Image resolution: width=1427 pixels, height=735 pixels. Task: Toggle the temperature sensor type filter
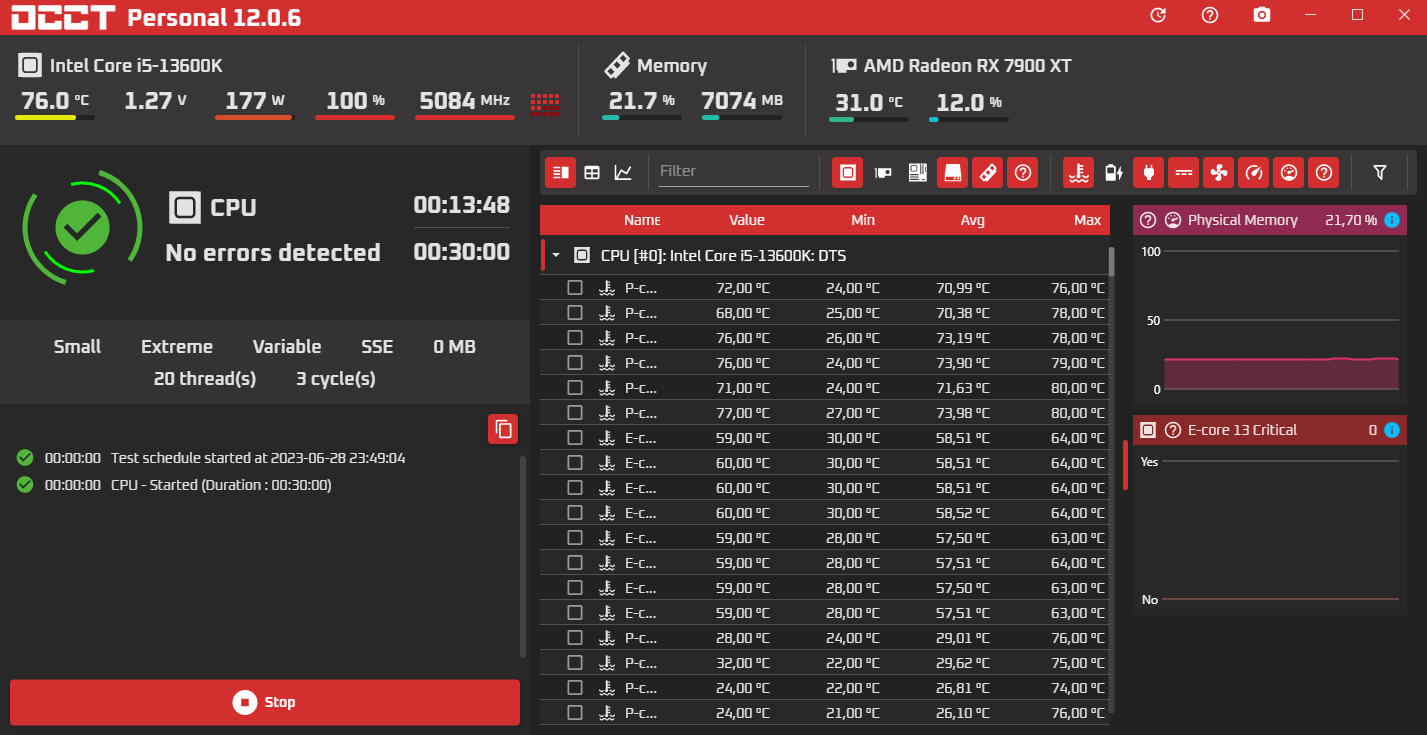pos(1078,172)
